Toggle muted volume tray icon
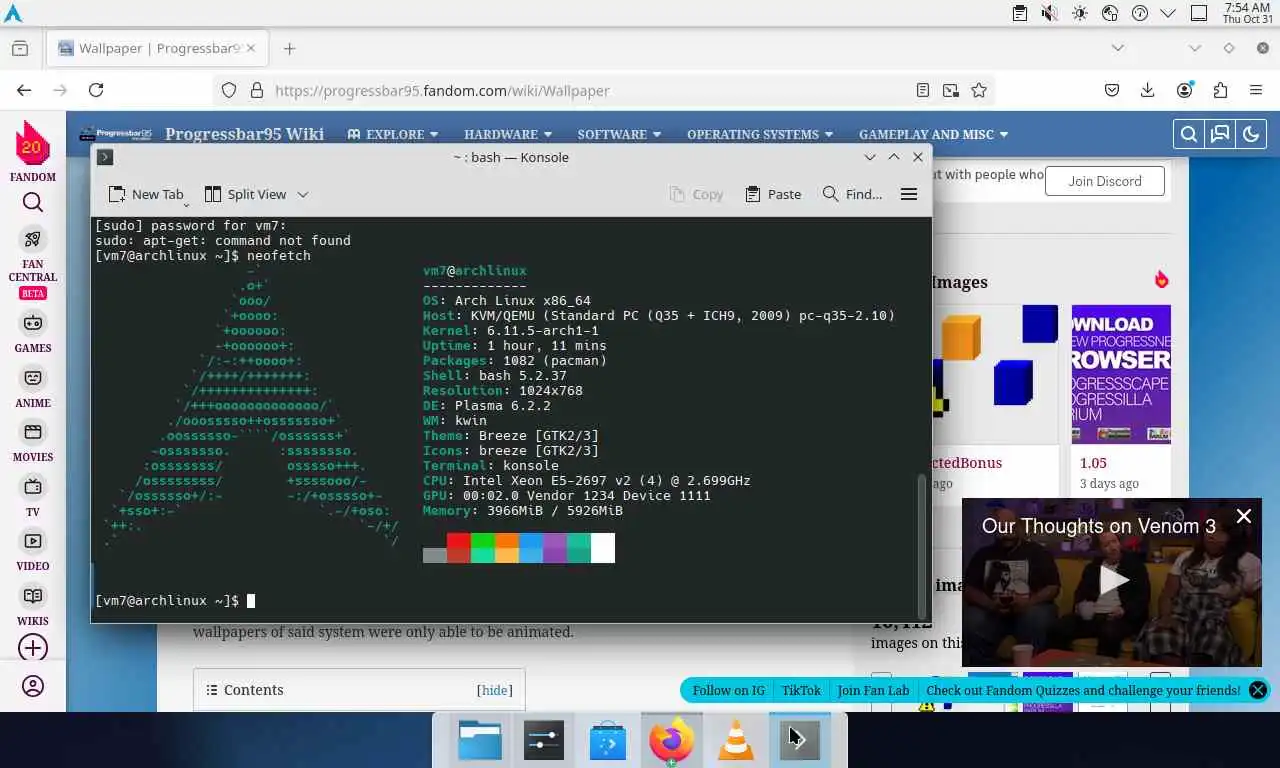The height and width of the screenshot is (768, 1280). tap(1049, 13)
